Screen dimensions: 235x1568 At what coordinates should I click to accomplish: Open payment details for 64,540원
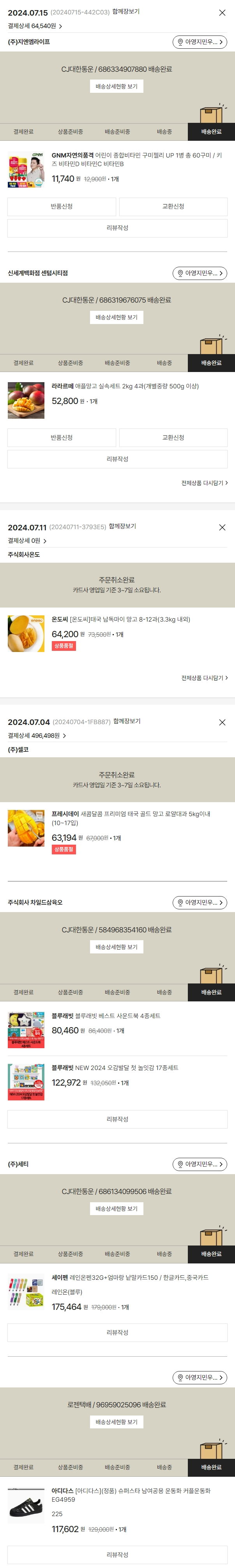(35, 26)
